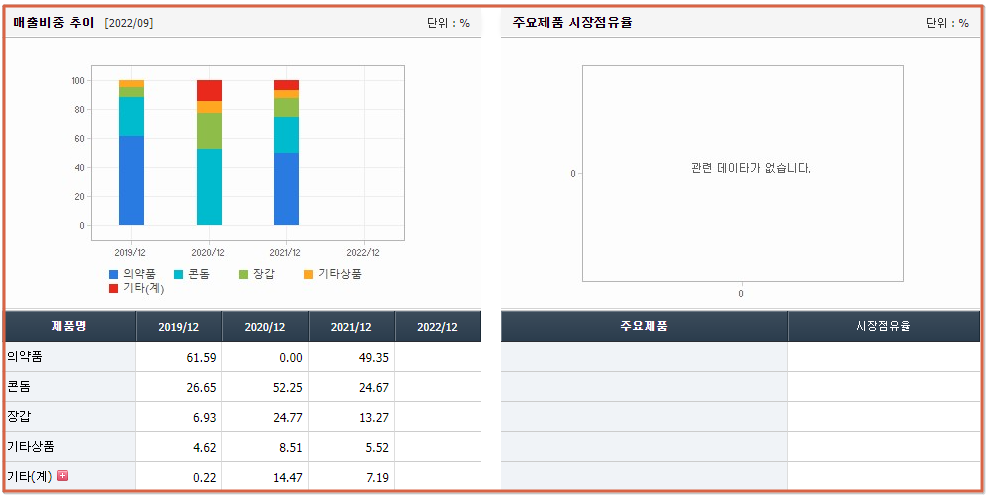Click the 24.67 value cell
This screenshot has height=499, width=989.
[x=352, y=387]
